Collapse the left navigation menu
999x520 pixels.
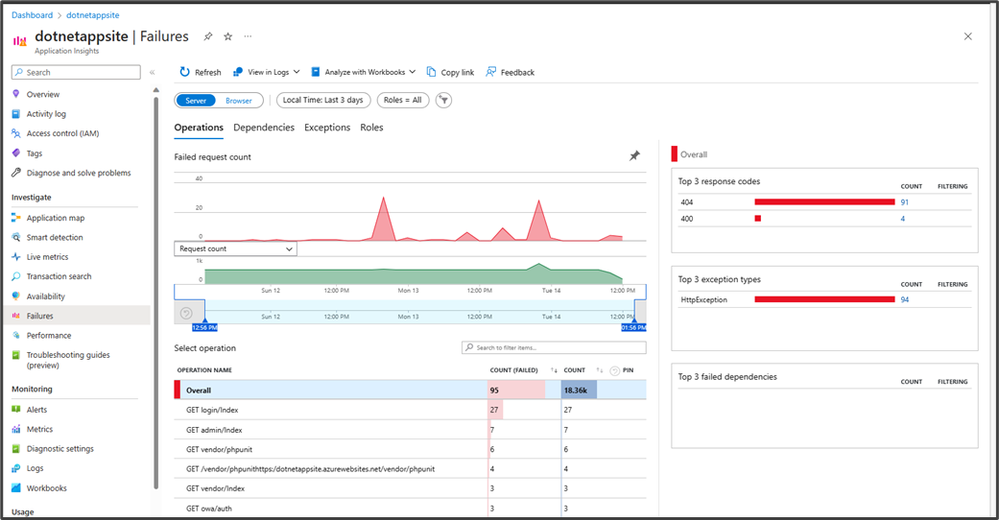click(152, 73)
